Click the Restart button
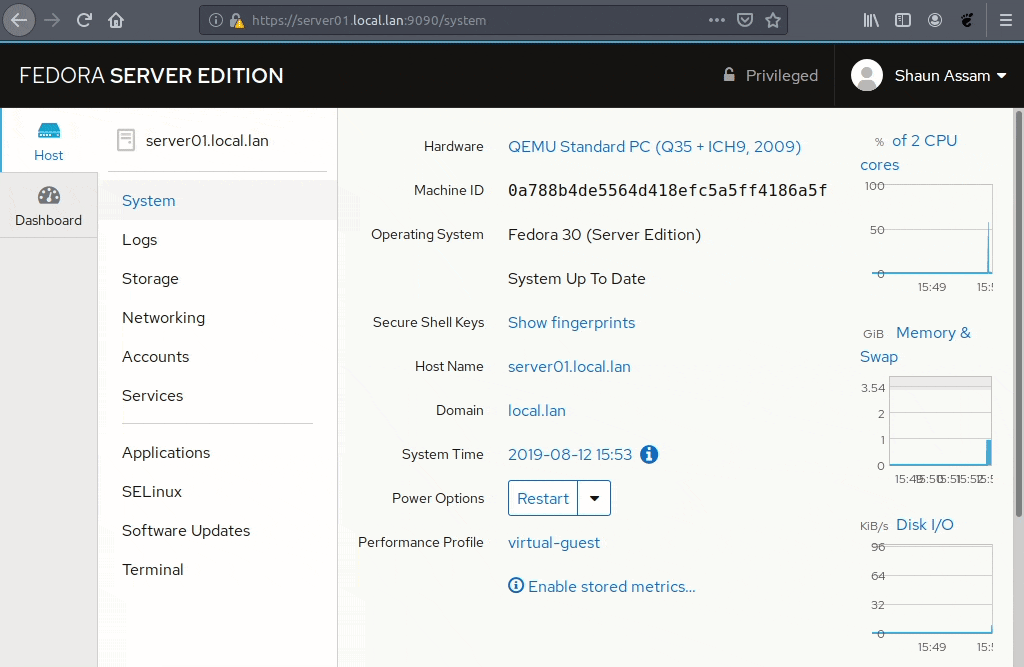1024x667 pixels. tap(543, 498)
